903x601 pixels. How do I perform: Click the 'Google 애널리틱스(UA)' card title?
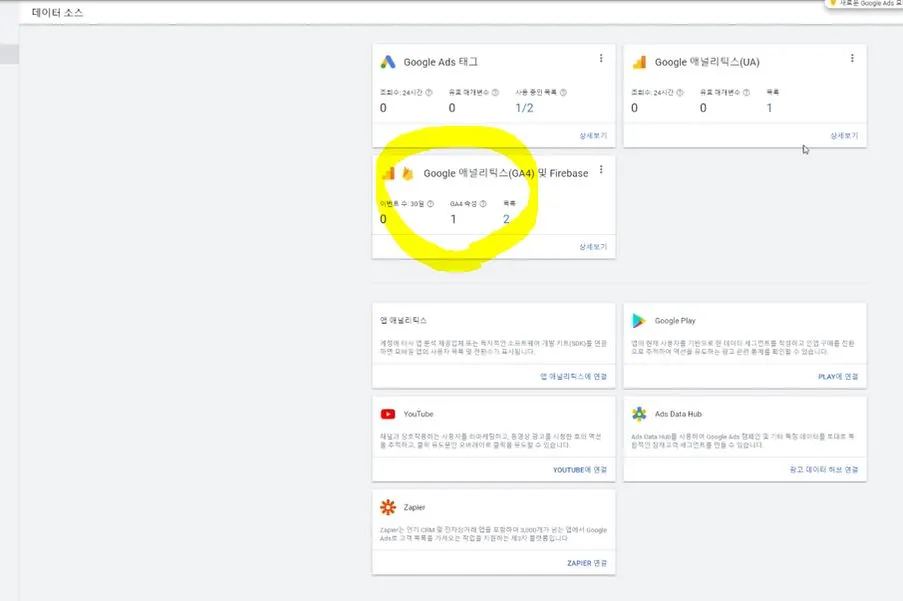pyautogui.click(x=707, y=62)
